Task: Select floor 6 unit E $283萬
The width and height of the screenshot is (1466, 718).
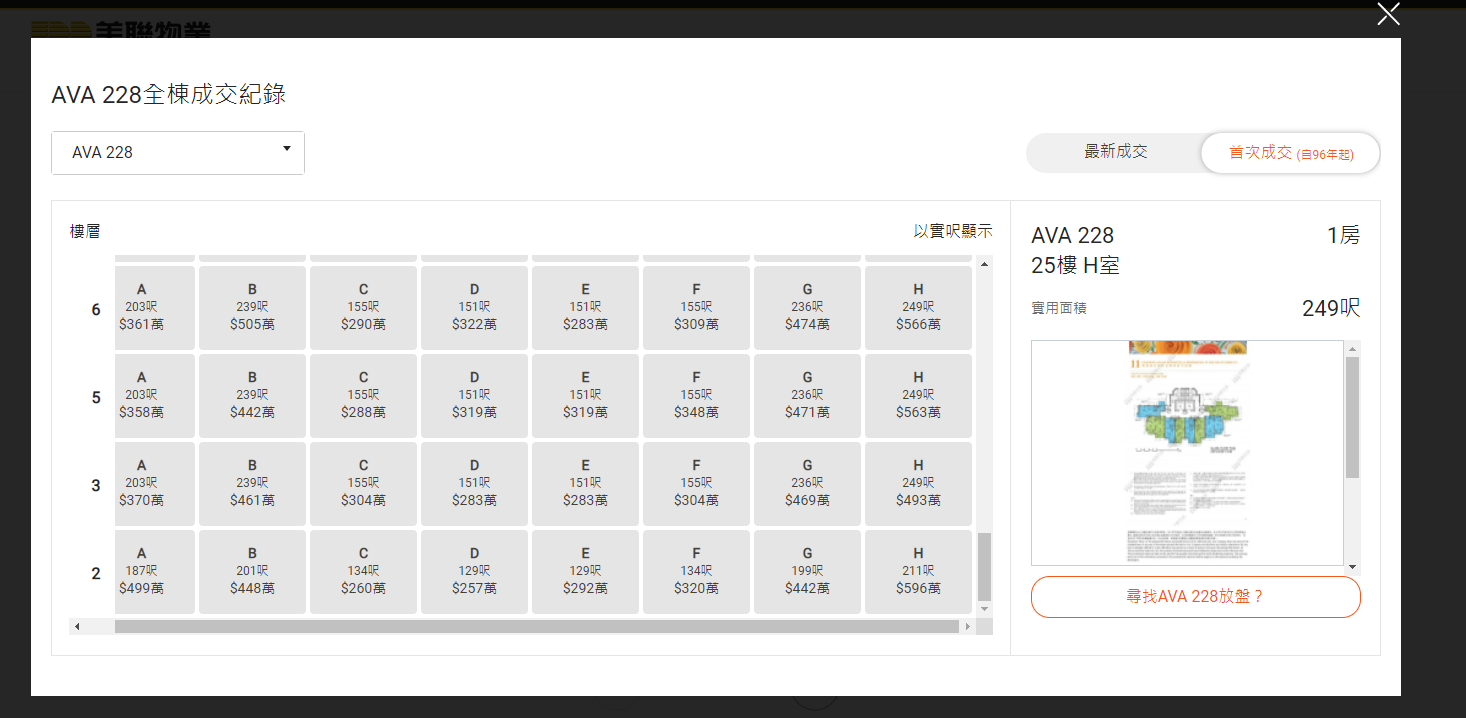Action: click(585, 308)
